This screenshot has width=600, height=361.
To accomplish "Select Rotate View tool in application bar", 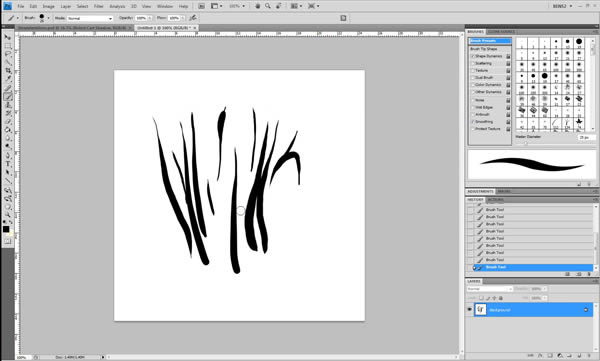I will 279,6.
